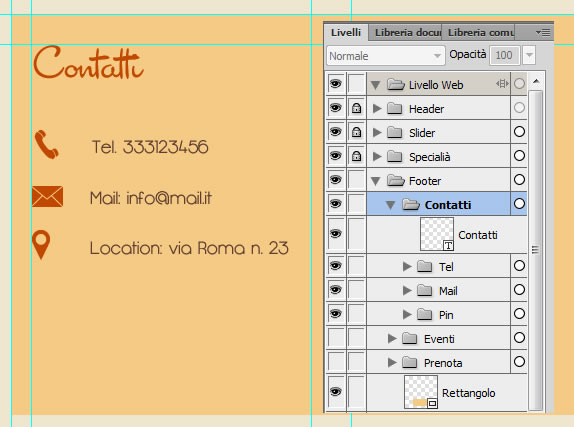
Task: Click the Contatti text layer thumbnail
Action: [x=437, y=234]
